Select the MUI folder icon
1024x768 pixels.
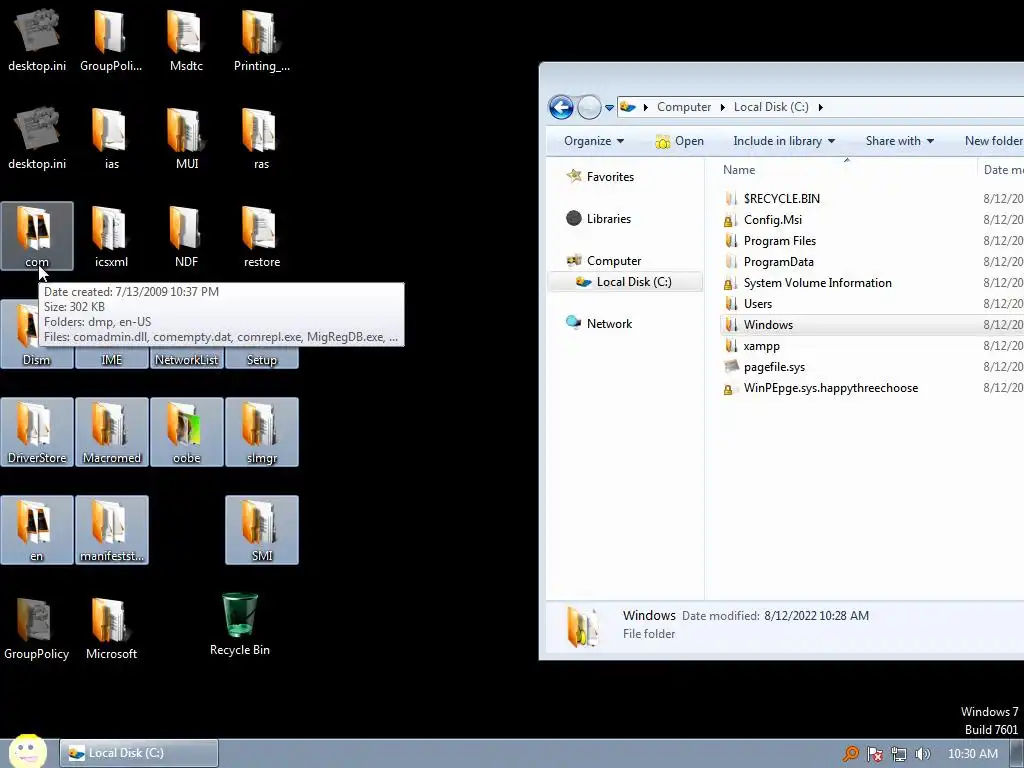point(186,138)
